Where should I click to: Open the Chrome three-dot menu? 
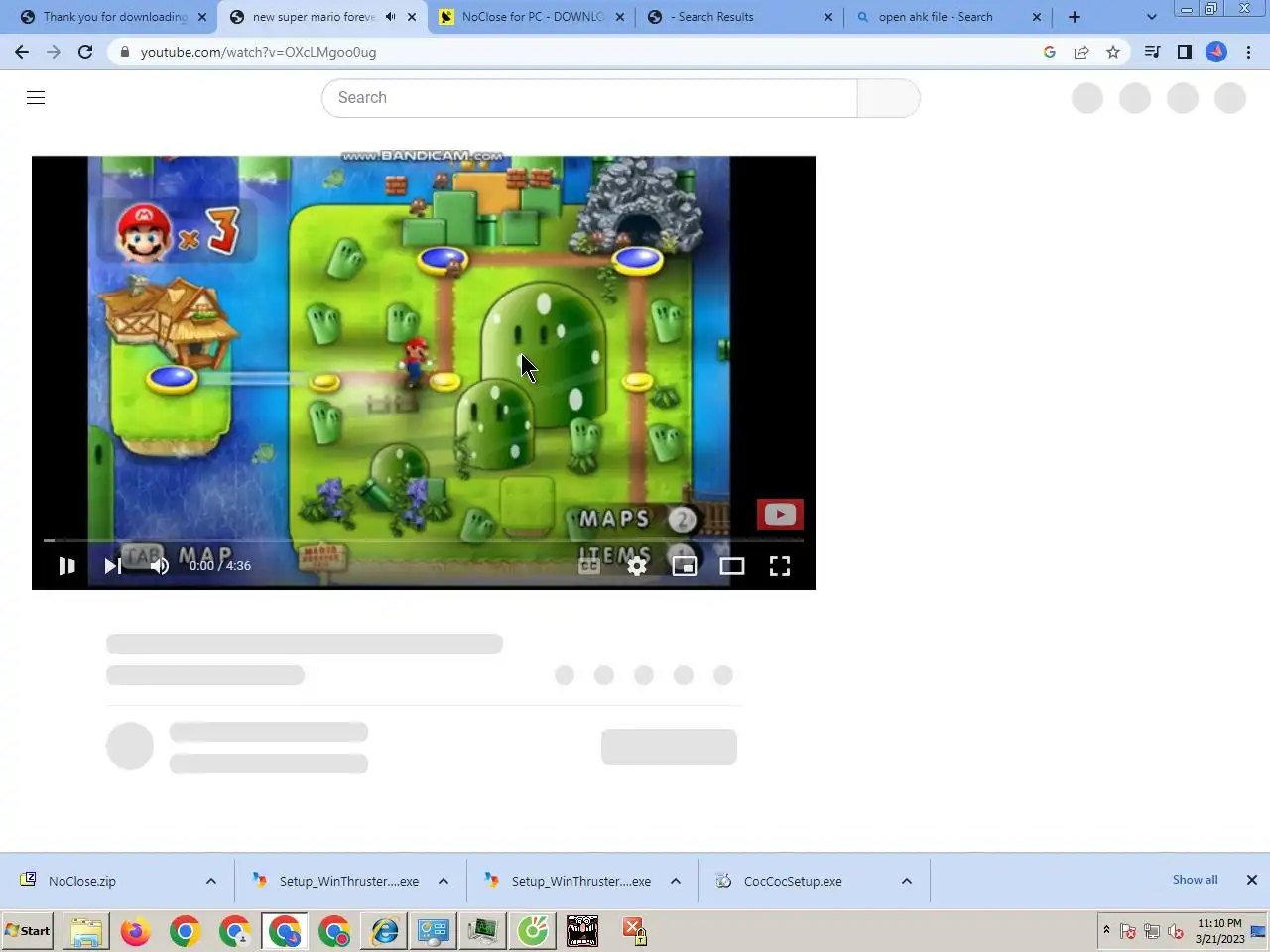pos(1248,52)
